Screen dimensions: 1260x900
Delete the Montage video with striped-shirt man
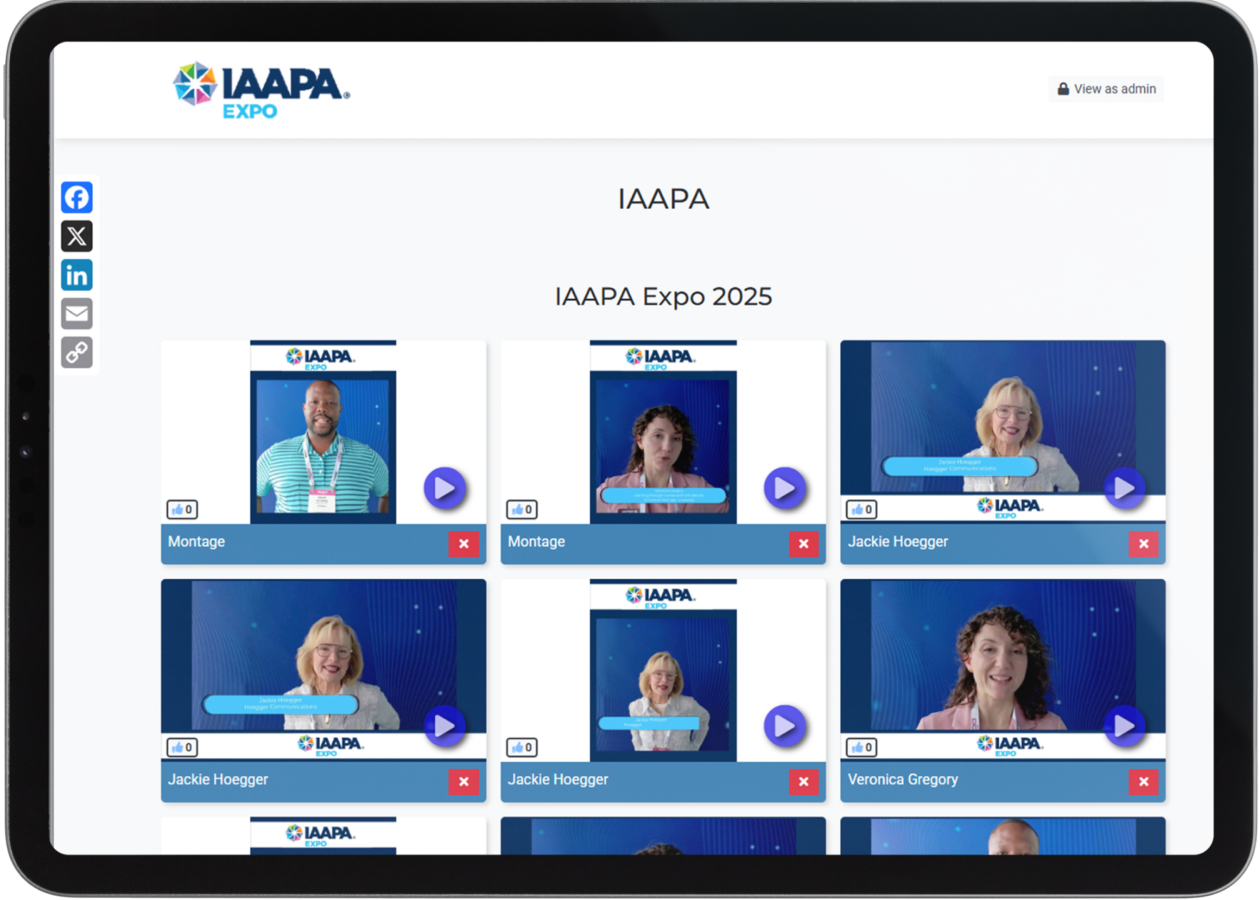(464, 544)
